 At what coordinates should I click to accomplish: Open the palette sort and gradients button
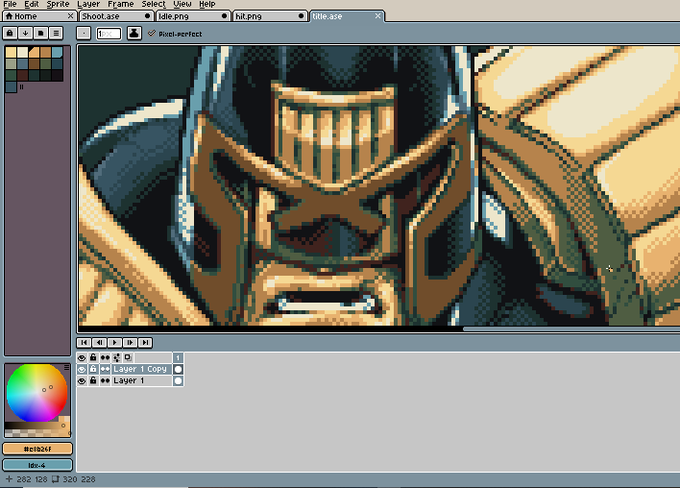[26, 33]
